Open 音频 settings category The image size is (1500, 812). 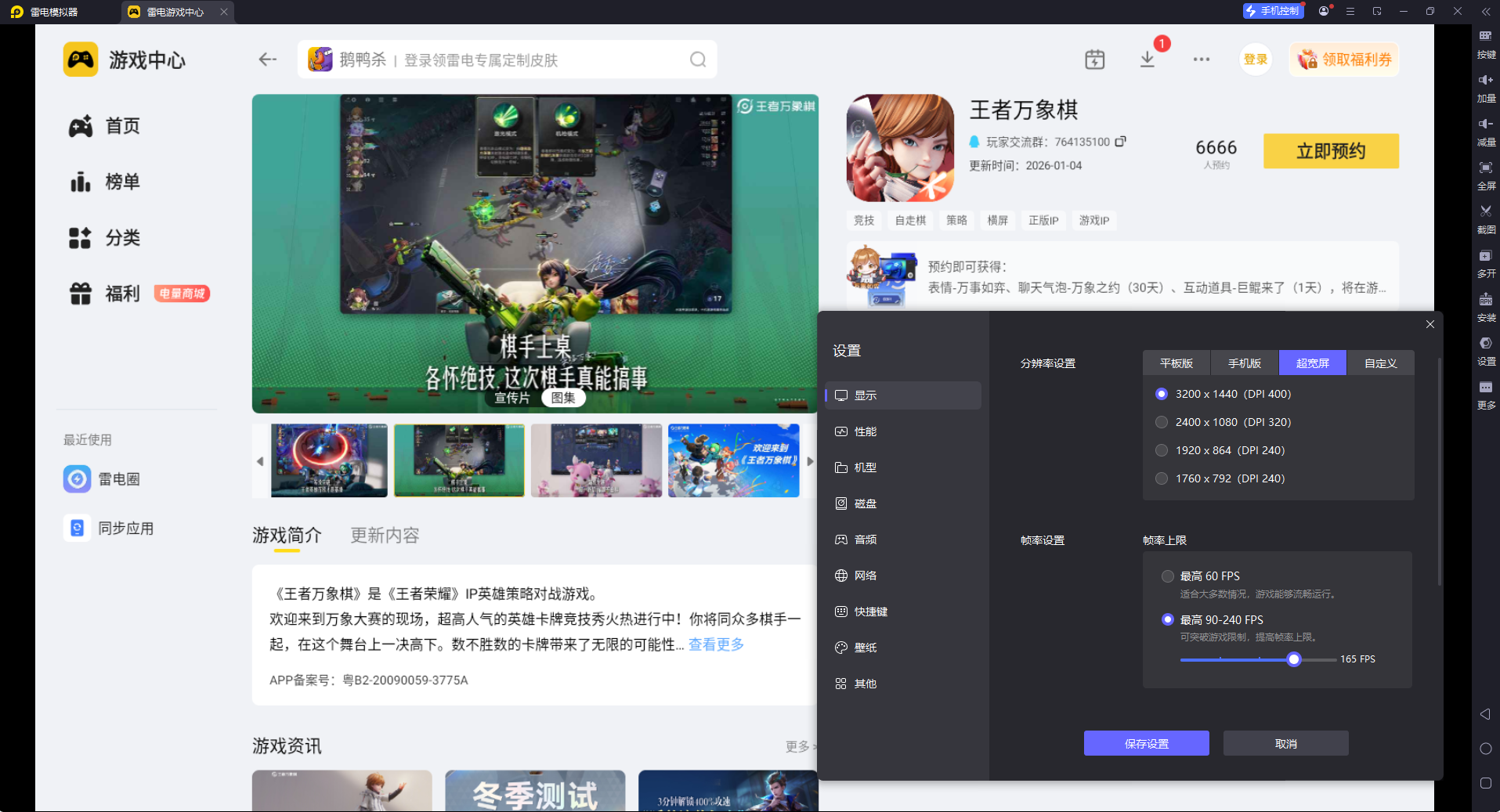[x=903, y=540]
